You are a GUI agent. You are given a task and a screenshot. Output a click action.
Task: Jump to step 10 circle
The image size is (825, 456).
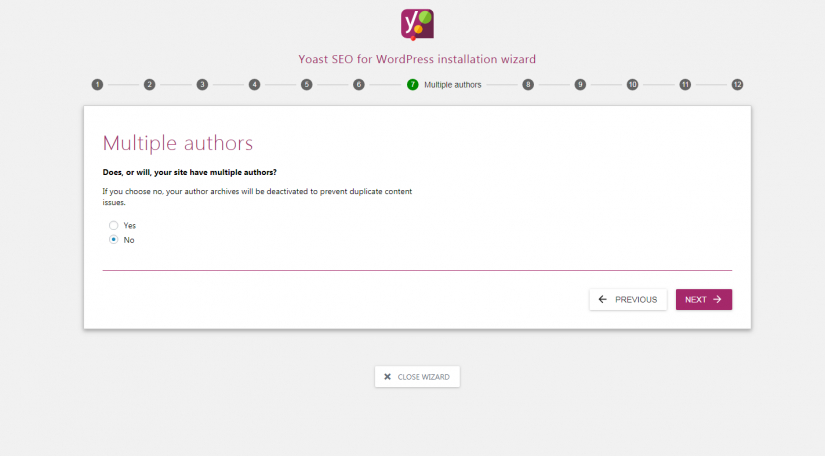click(x=632, y=85)
